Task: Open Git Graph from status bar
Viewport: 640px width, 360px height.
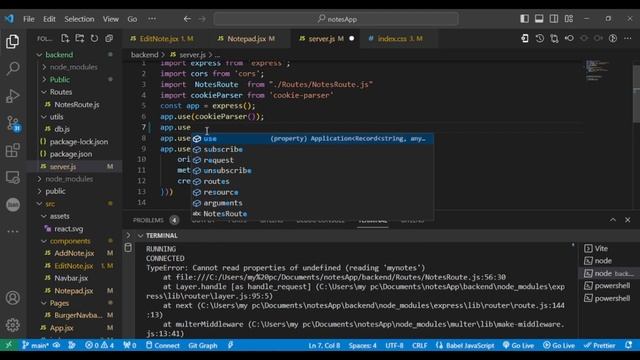Action: tap(202, 345)
